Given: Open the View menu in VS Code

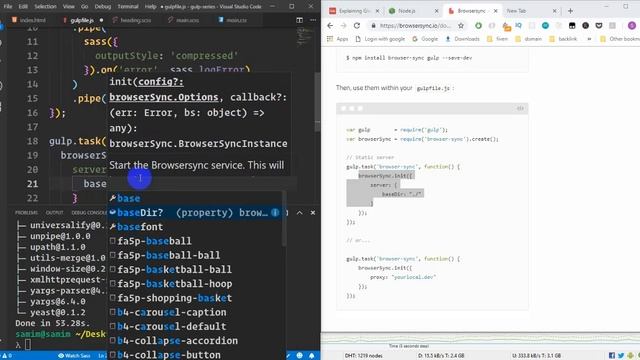Looking at the screenshot, I should click(x=69, y=7).
